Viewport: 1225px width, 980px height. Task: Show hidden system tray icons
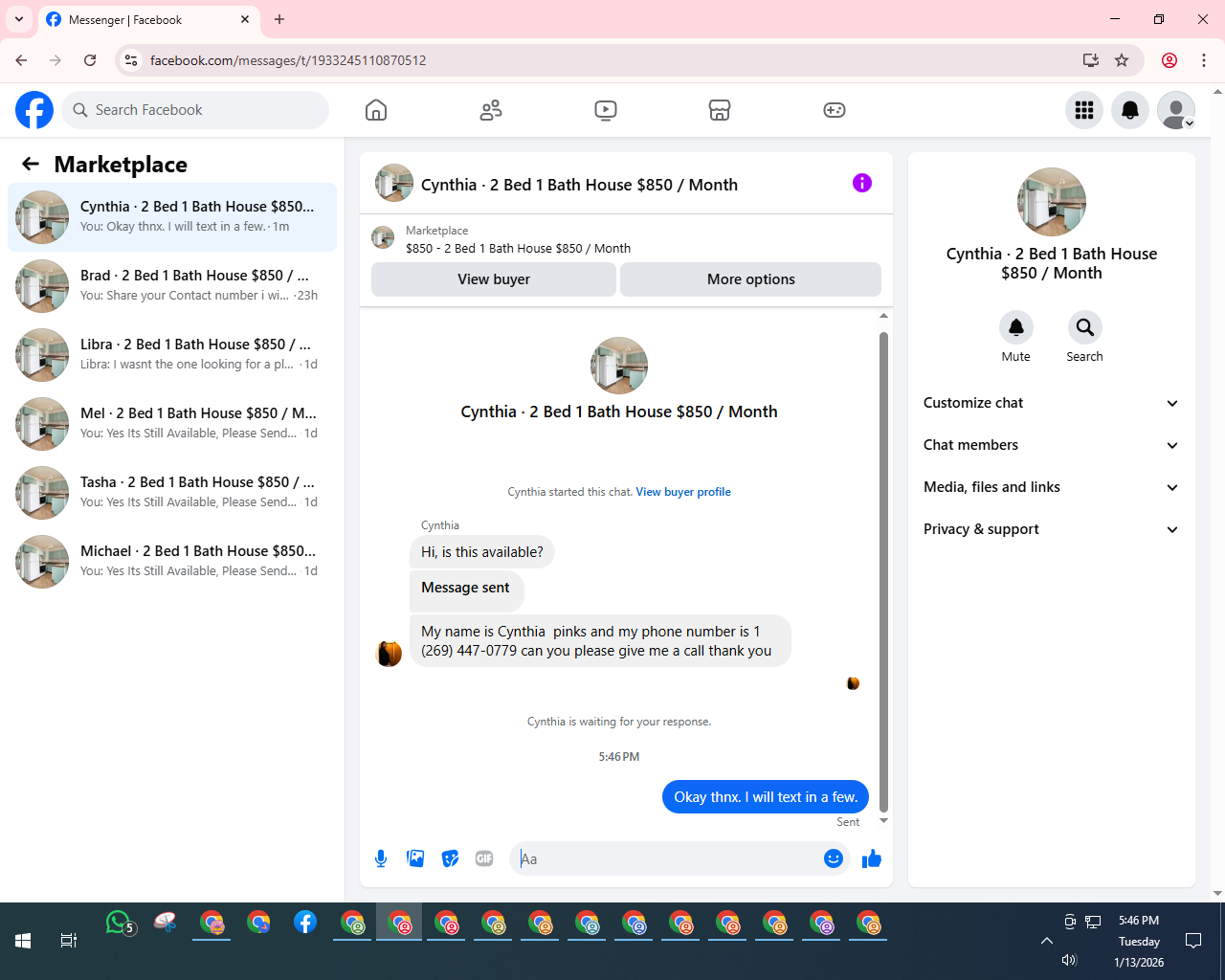1047,941
